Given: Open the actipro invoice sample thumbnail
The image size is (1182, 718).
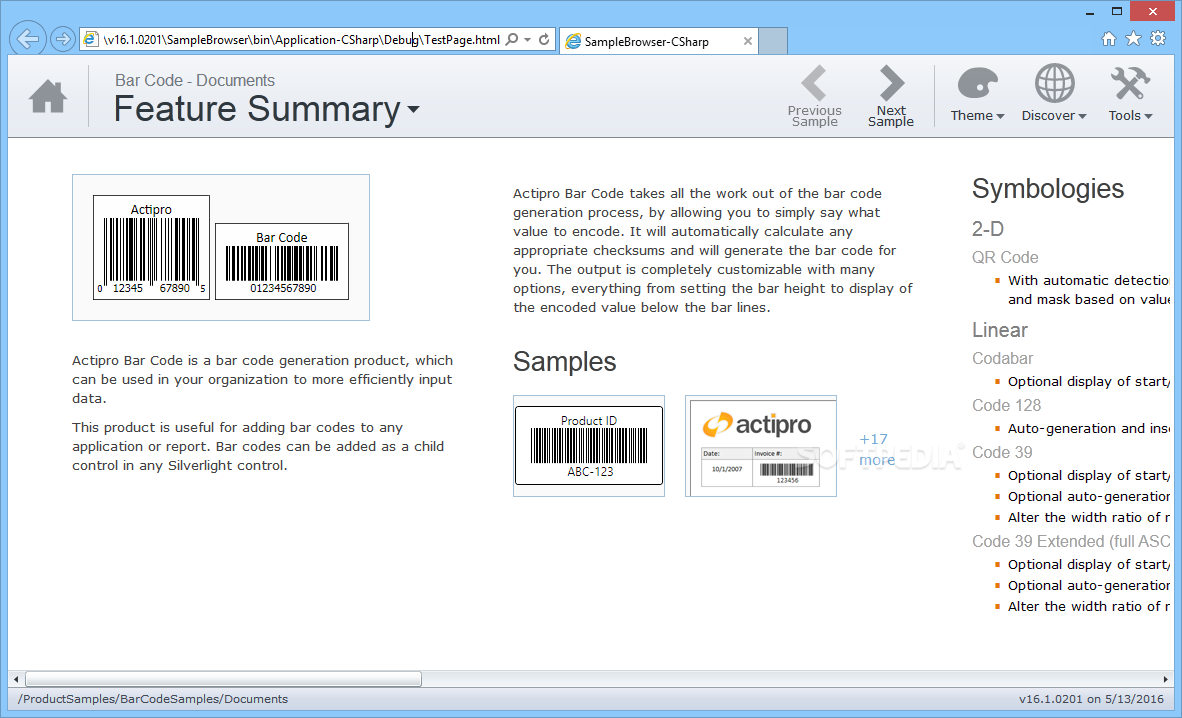Looking at the screenshot, I should 761,446.
